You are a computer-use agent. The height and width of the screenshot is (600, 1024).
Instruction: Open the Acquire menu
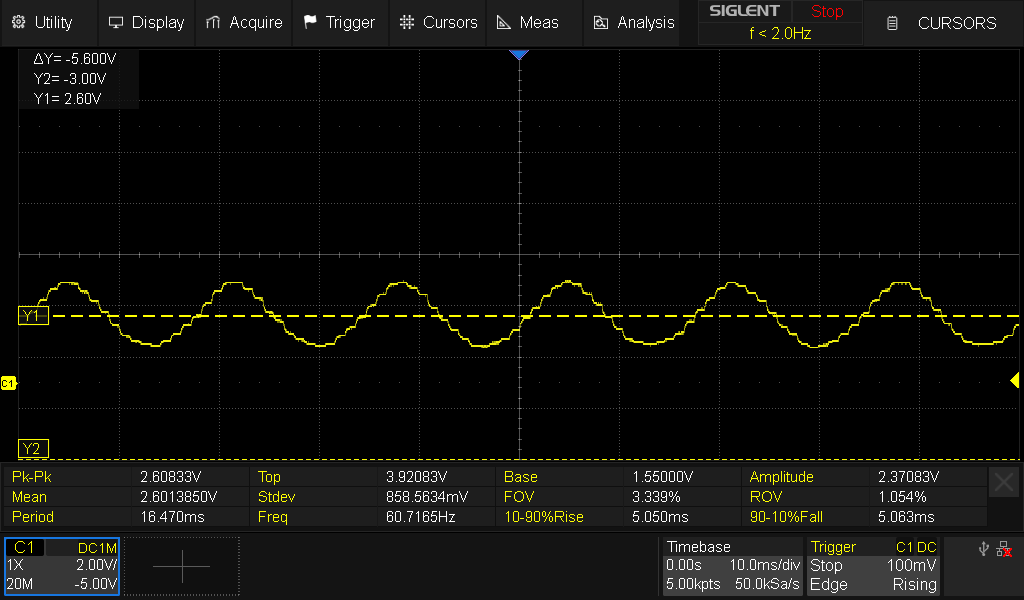[x=244, y=23]
